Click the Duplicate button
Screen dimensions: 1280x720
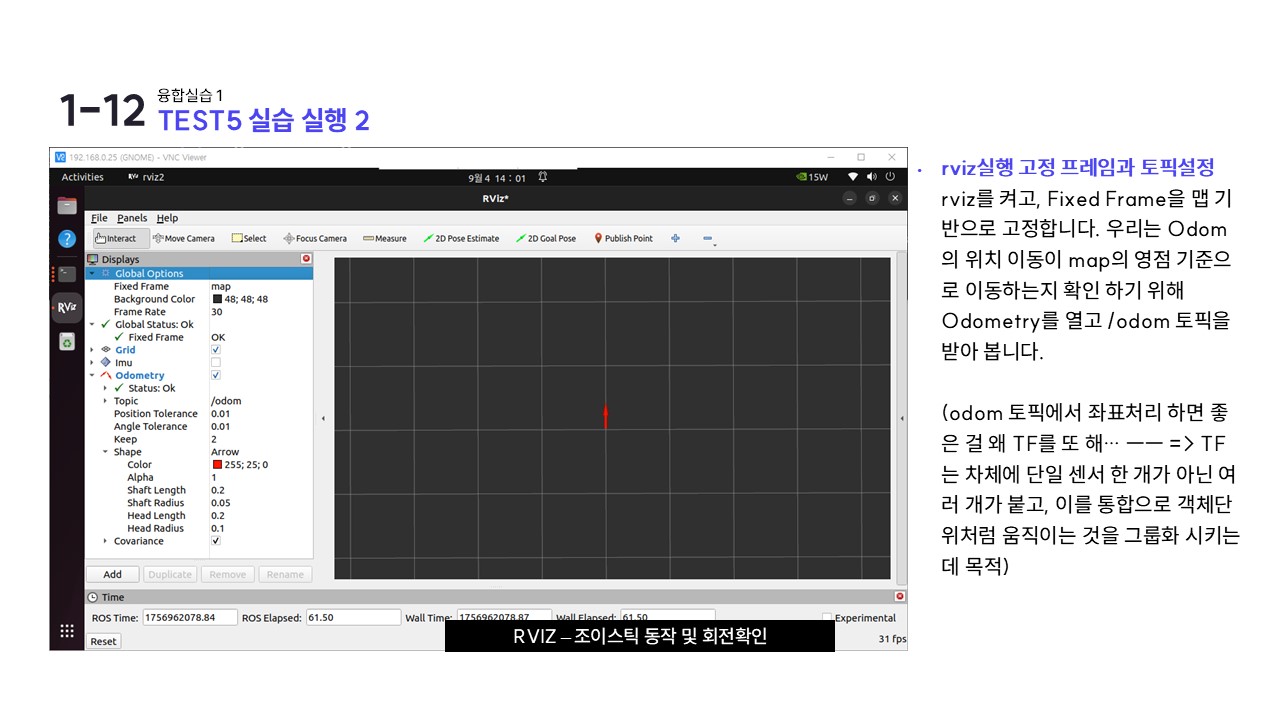click(170, 574)
